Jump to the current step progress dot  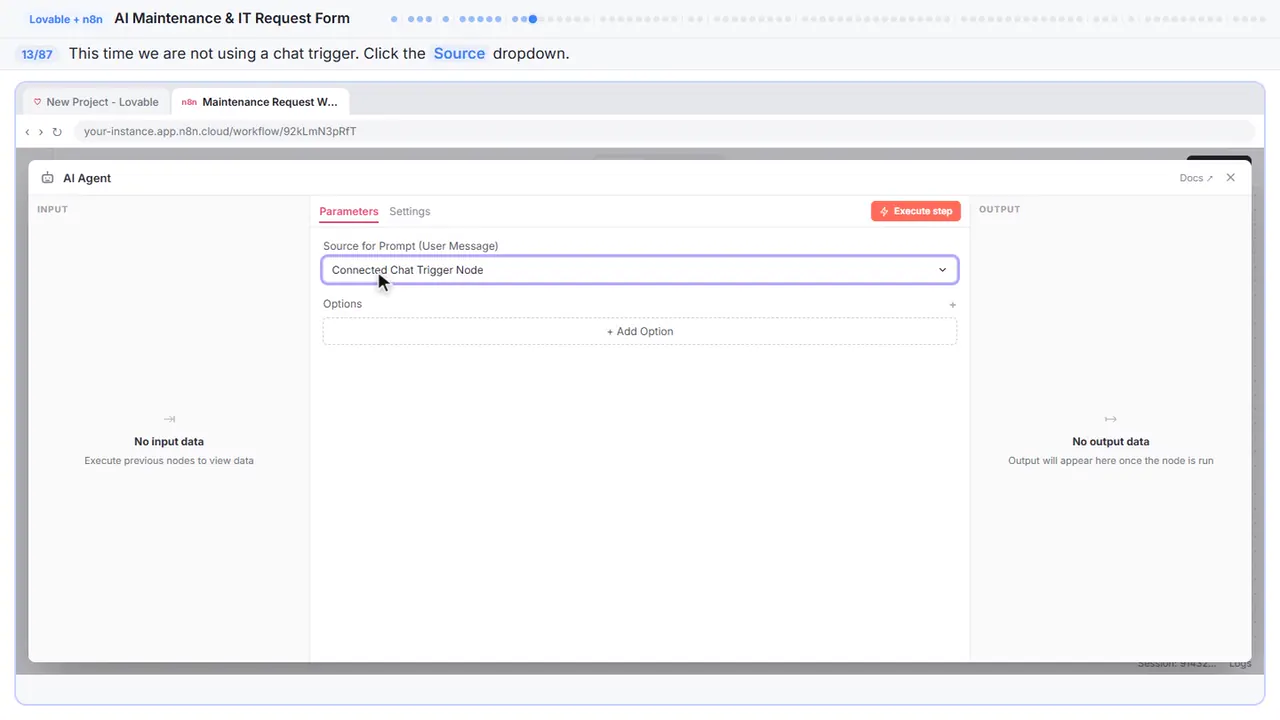click(533, 18)
